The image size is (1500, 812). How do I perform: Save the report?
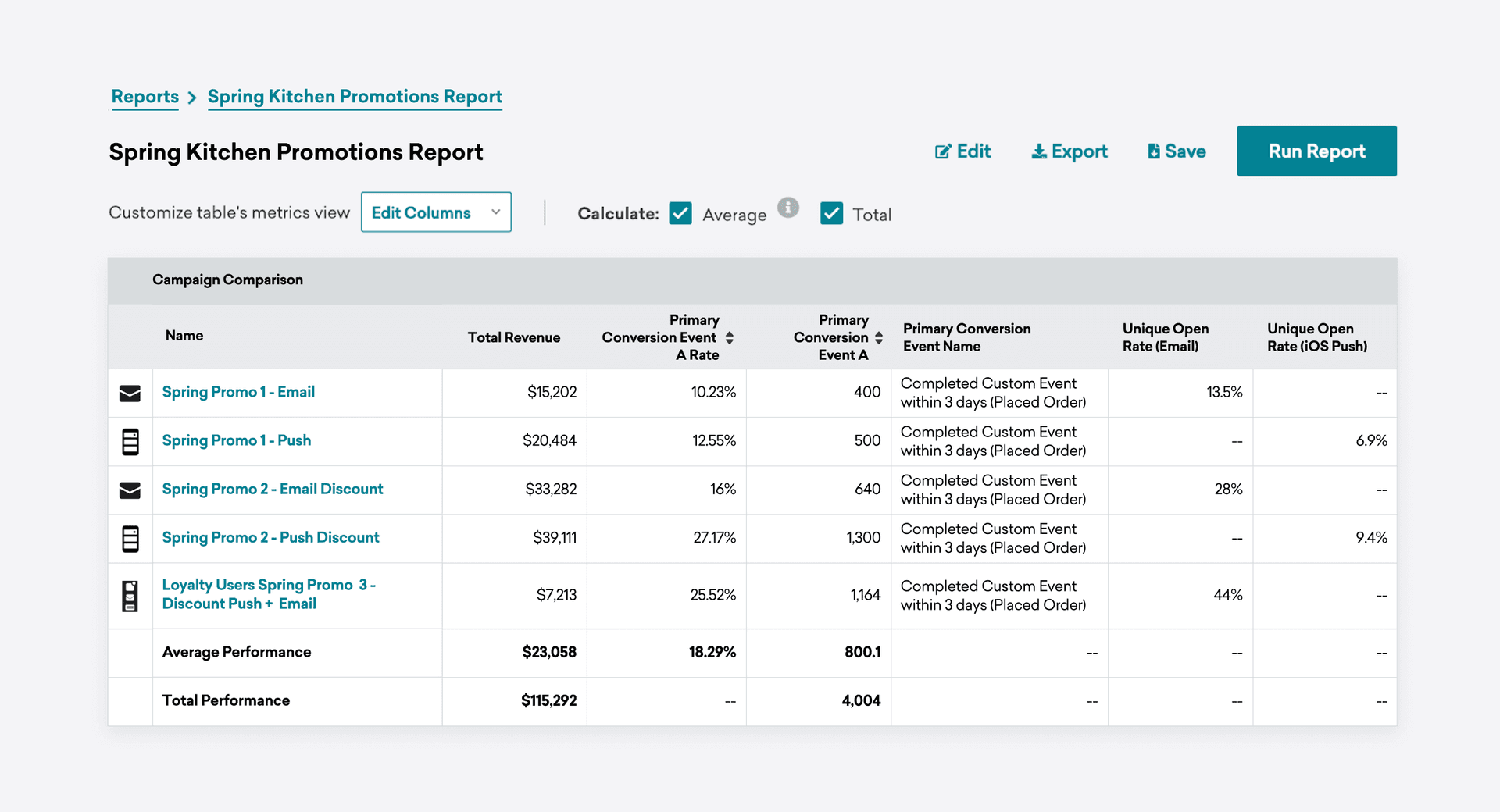(1177, 151)
